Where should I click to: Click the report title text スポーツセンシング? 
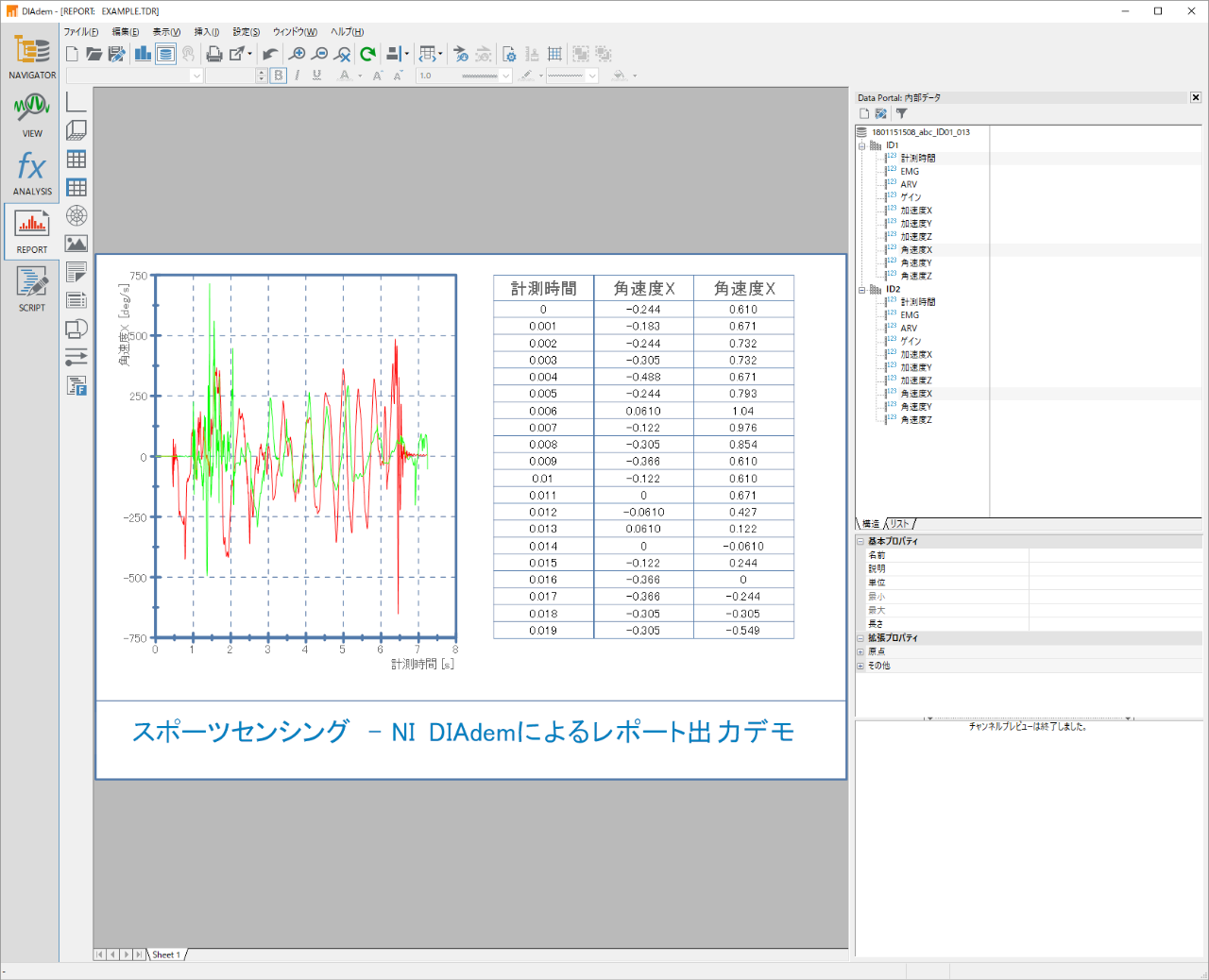[240, 732]
